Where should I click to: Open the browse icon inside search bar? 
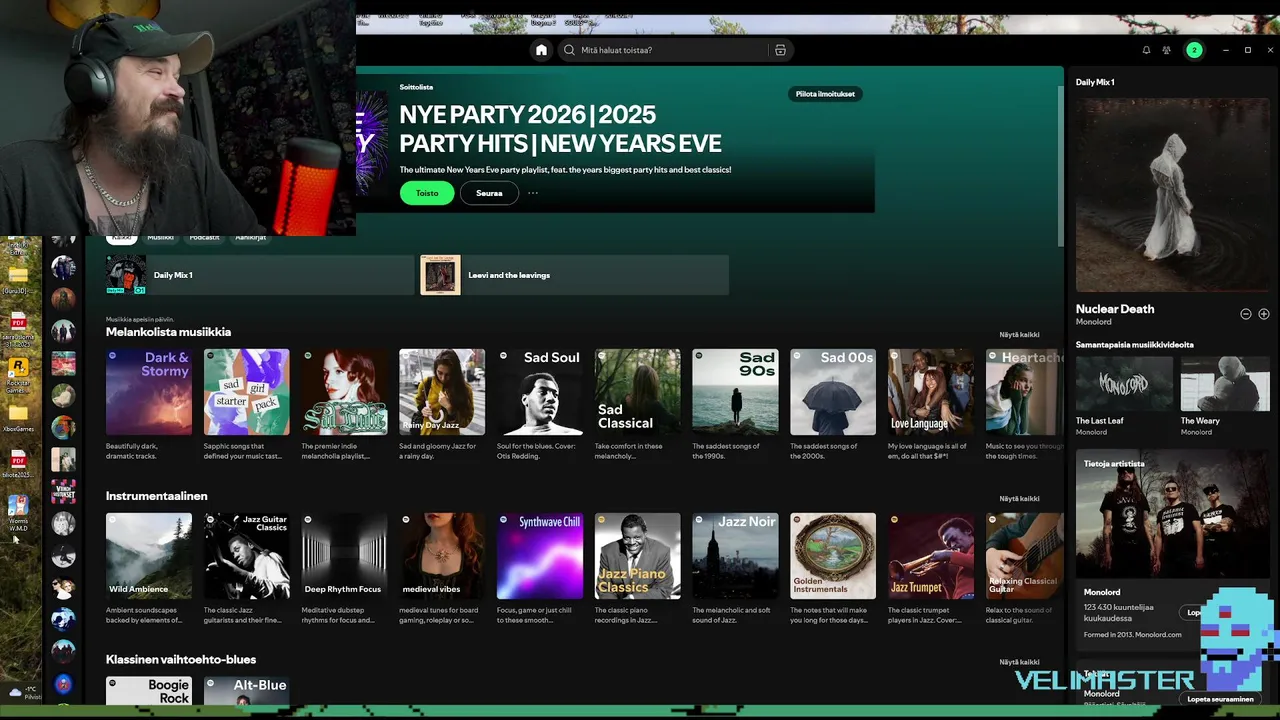781,50
